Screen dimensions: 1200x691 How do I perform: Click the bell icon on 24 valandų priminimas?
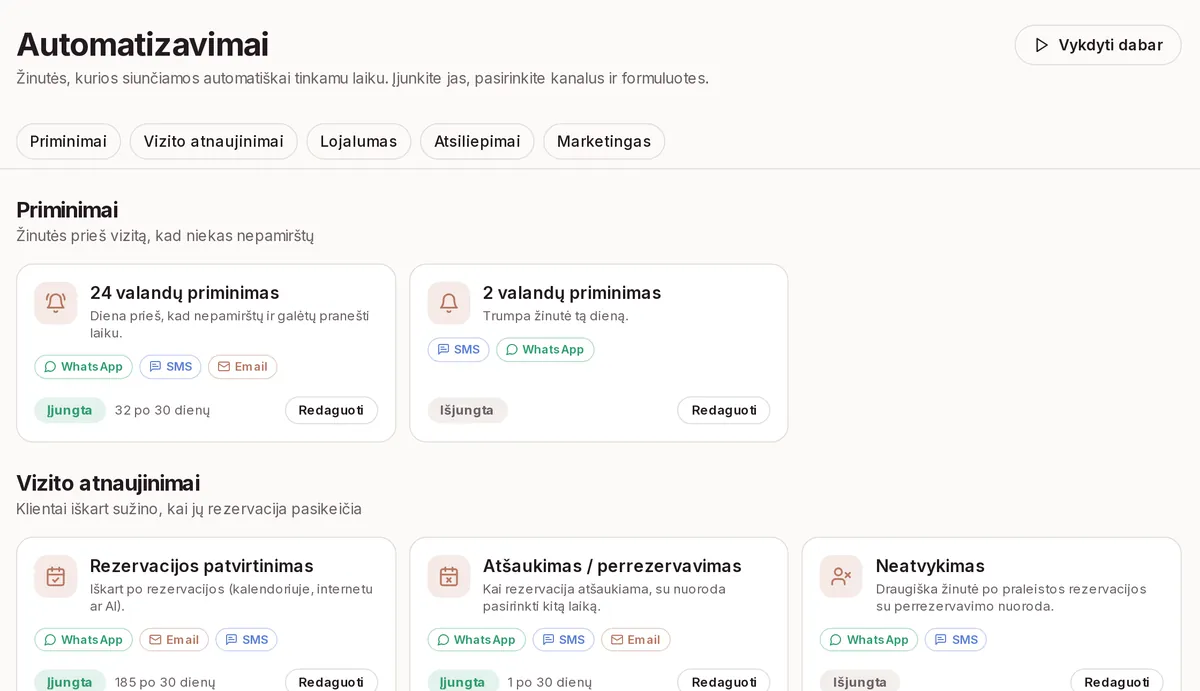[x=56, y=303]
